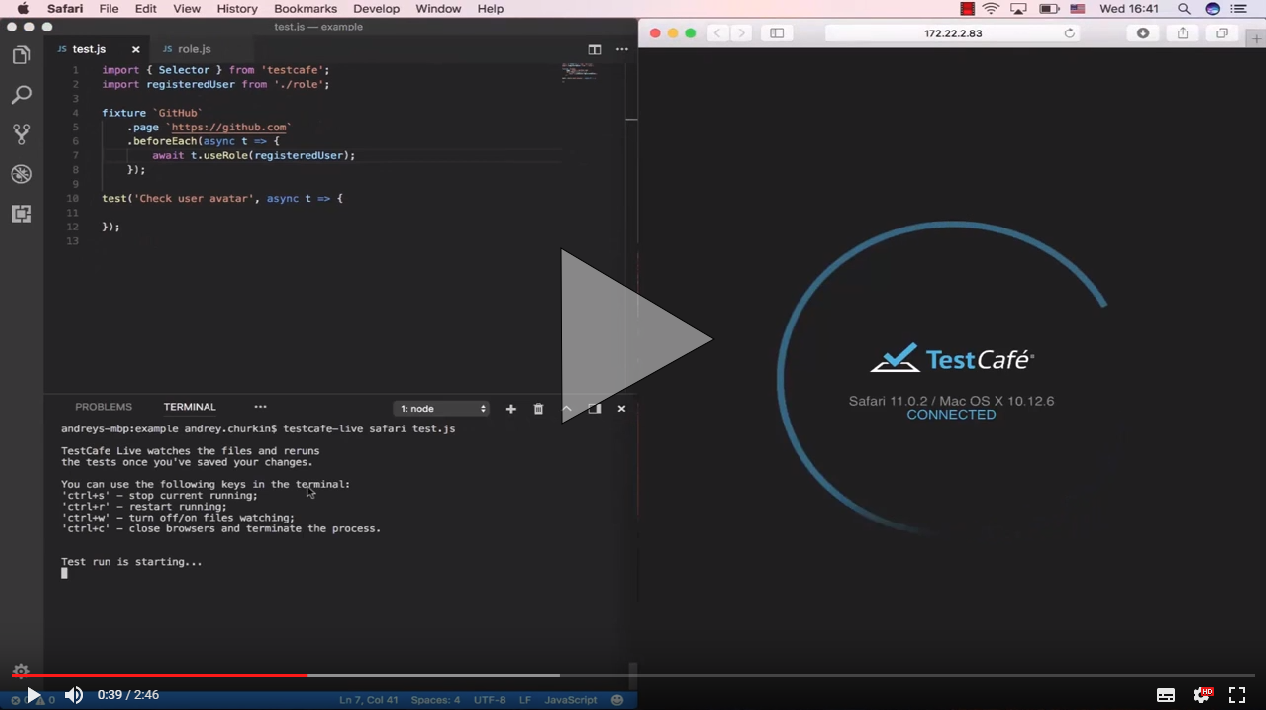This screenshot has height=710, width=1266.
Task: Open the Develop menu in the menu bar
Action: [376, 9]
